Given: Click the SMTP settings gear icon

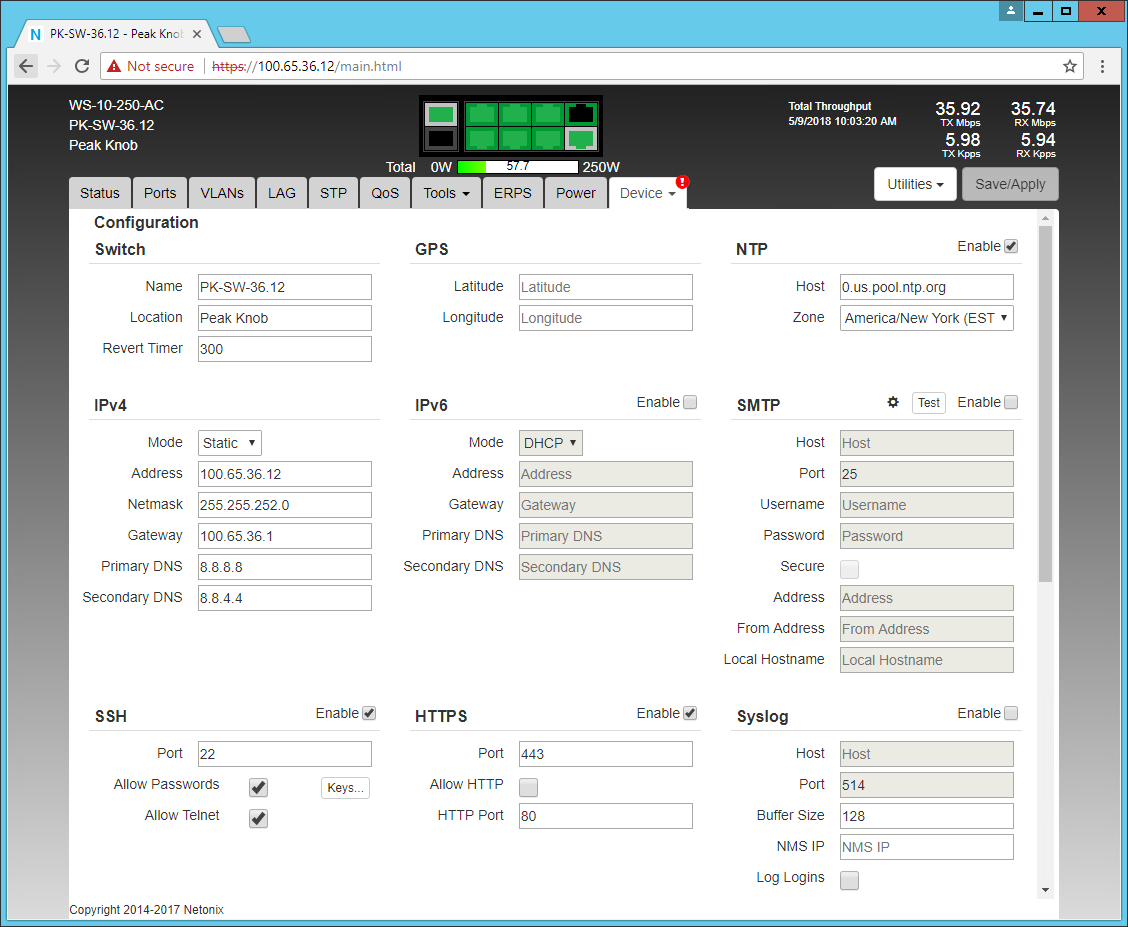Looking at the screenshot, I should tap(893, 402).
